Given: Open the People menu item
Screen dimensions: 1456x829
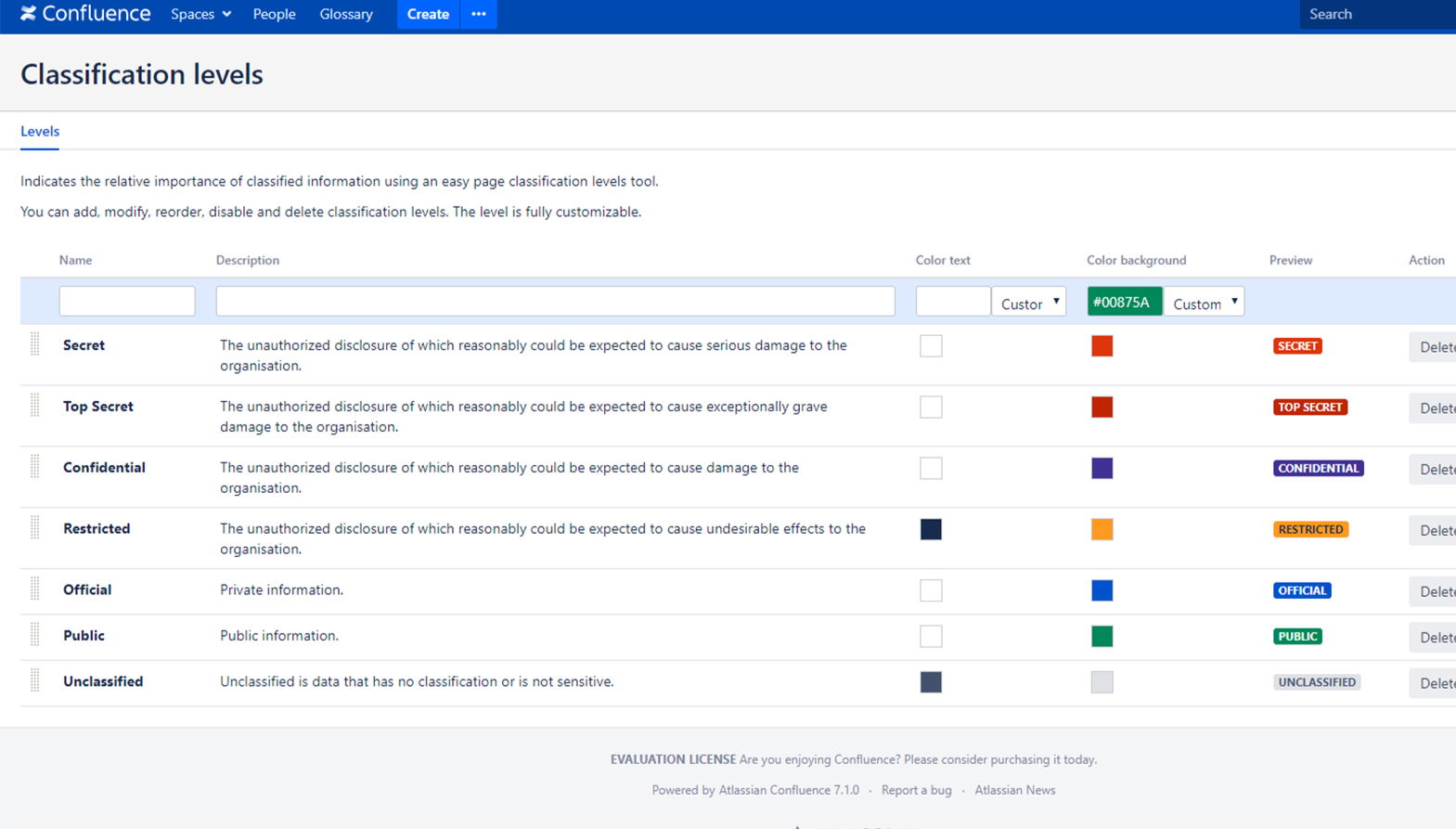Looking at the screenshot, I should pos(274,14).
